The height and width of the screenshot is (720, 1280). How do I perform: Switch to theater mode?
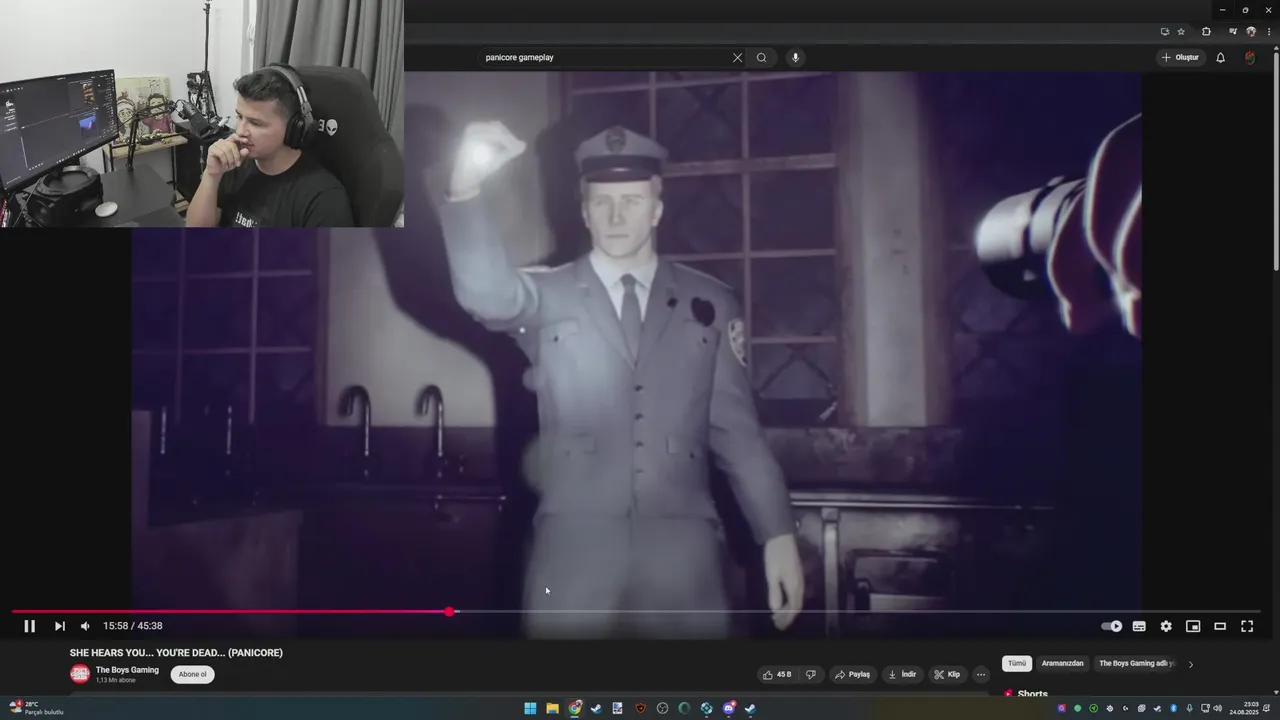(1220, 626)
